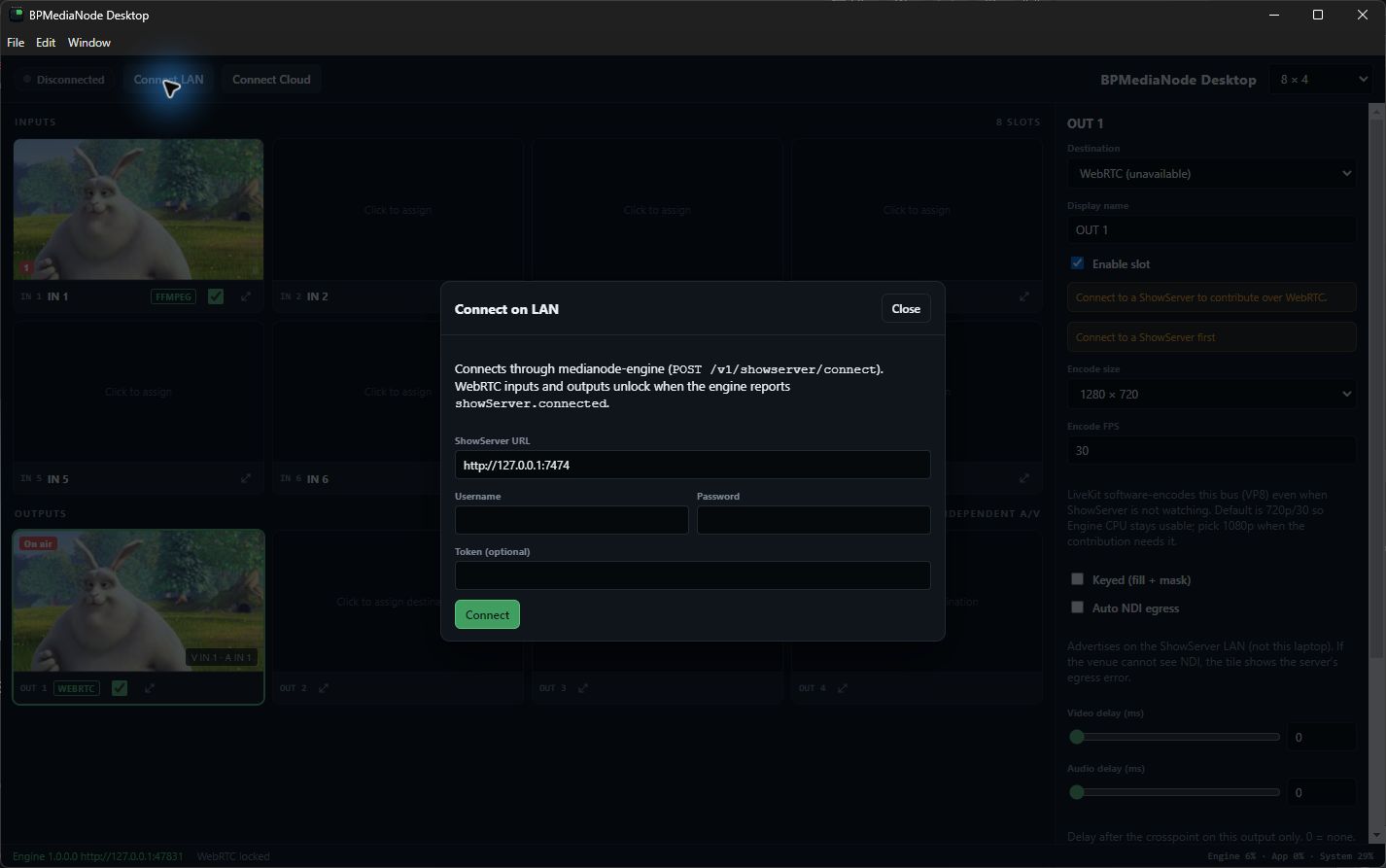Click the empty IN 4 slot to assign
Image resolution: width=1386 pixels, height=868 pixels.
pos(917,209)
